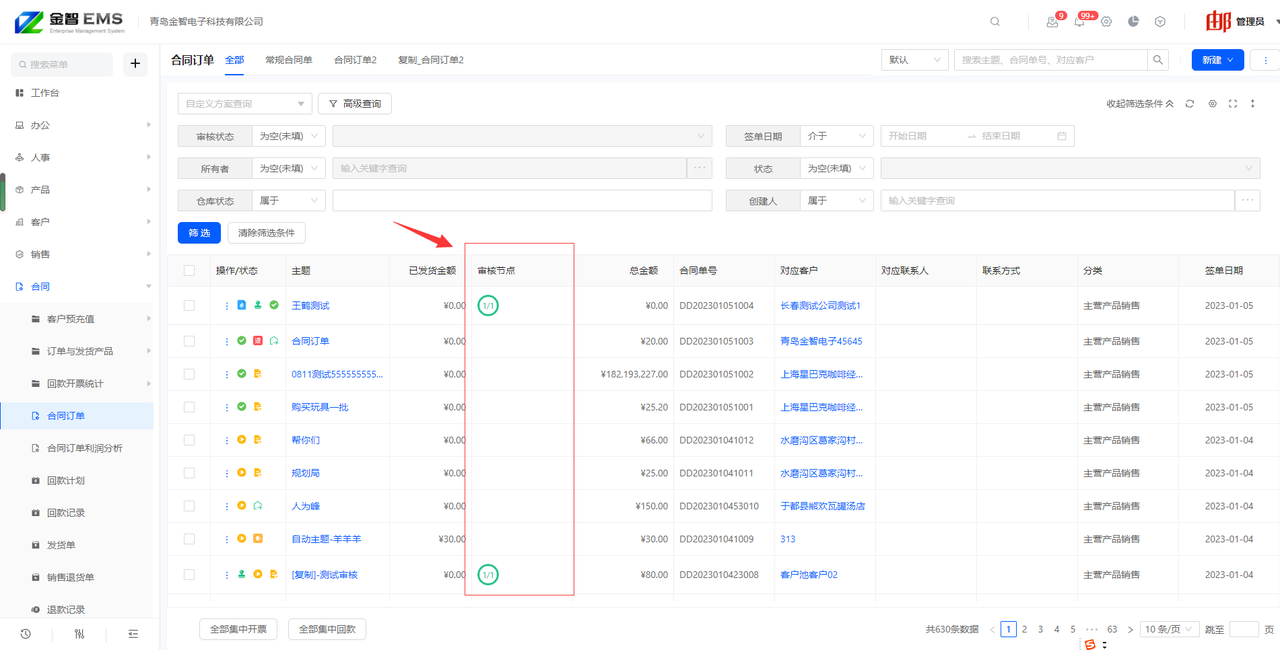Switch to the 全部 tab

(234, 60)
